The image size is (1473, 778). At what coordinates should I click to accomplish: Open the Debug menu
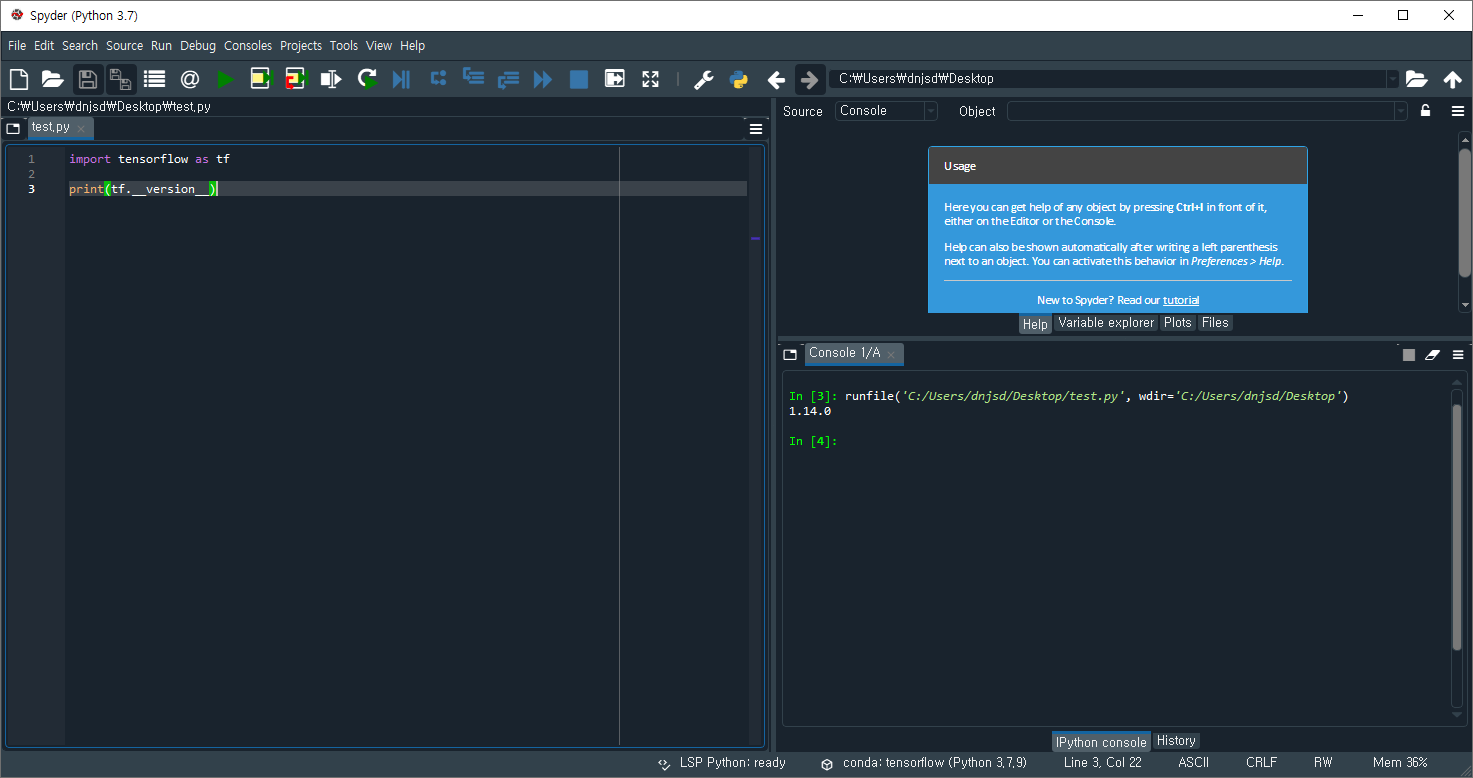pos(198,45)
